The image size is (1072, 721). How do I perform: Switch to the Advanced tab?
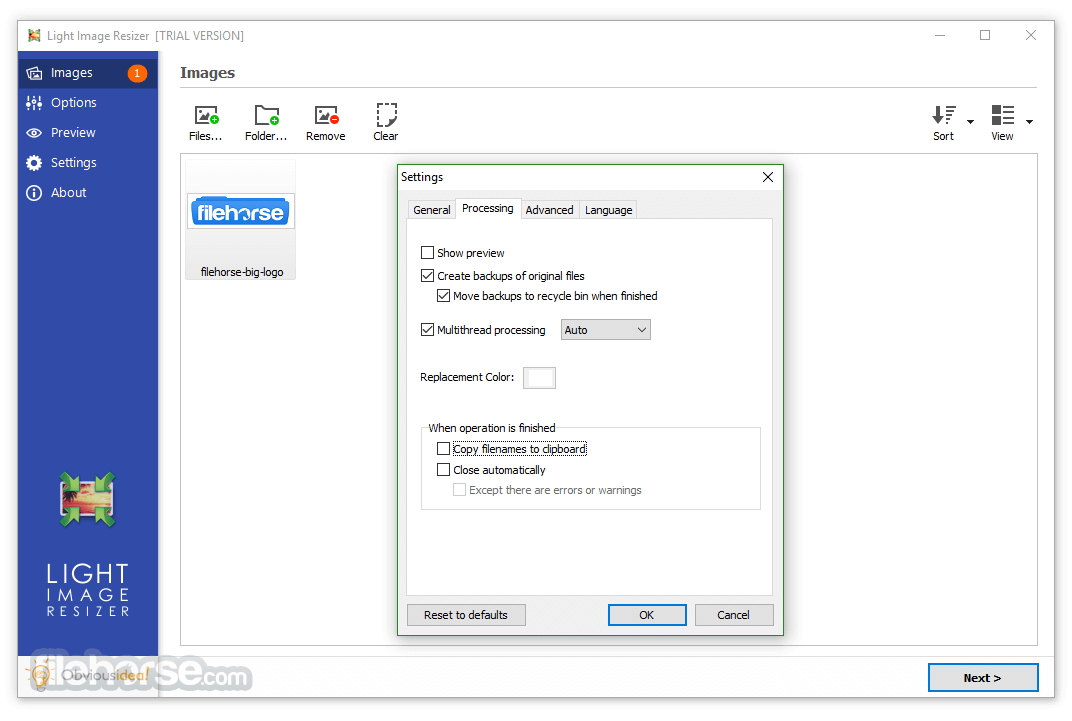(x=550, y=210)
